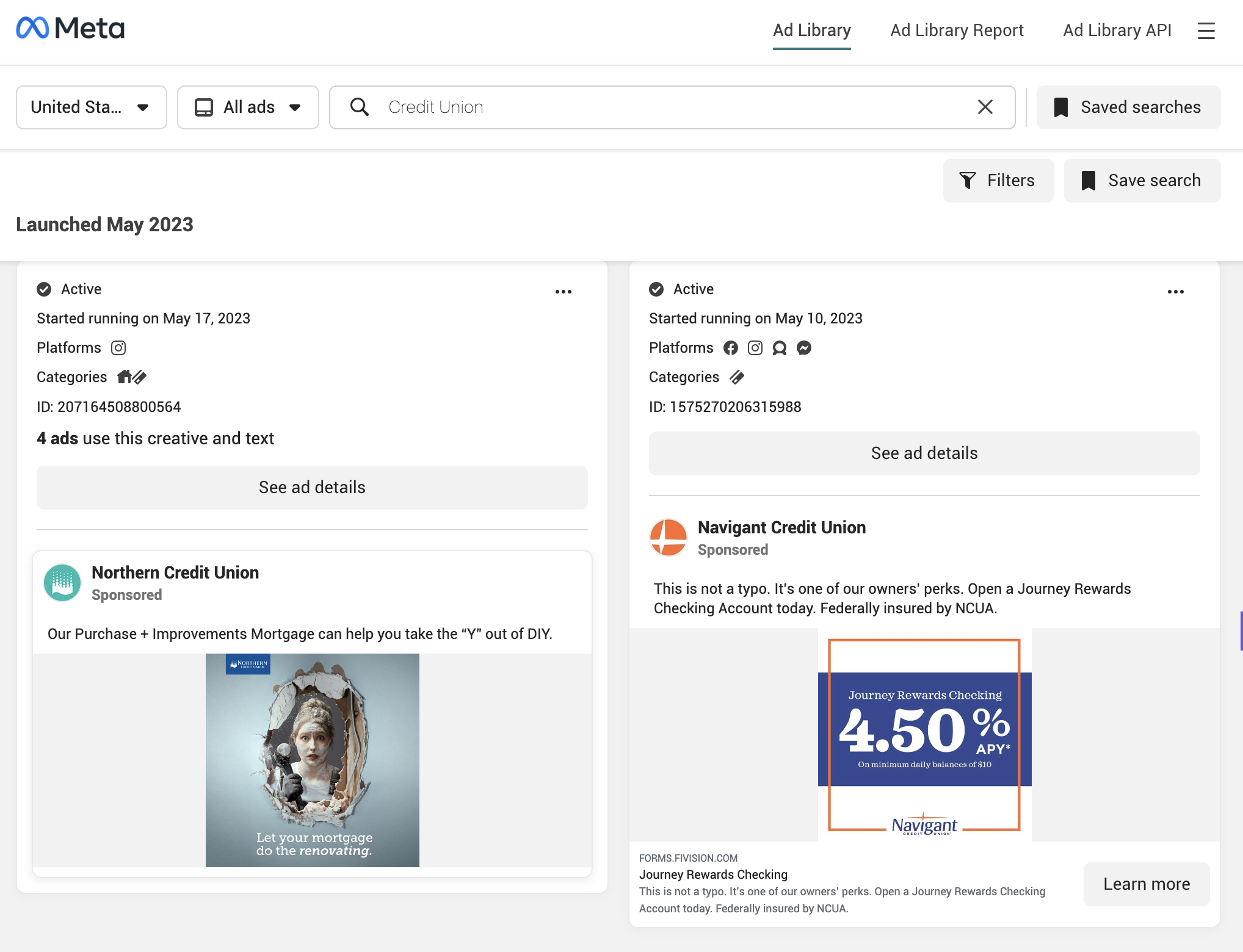Click the 'Launched May 2023' heading

click(104, 225)
